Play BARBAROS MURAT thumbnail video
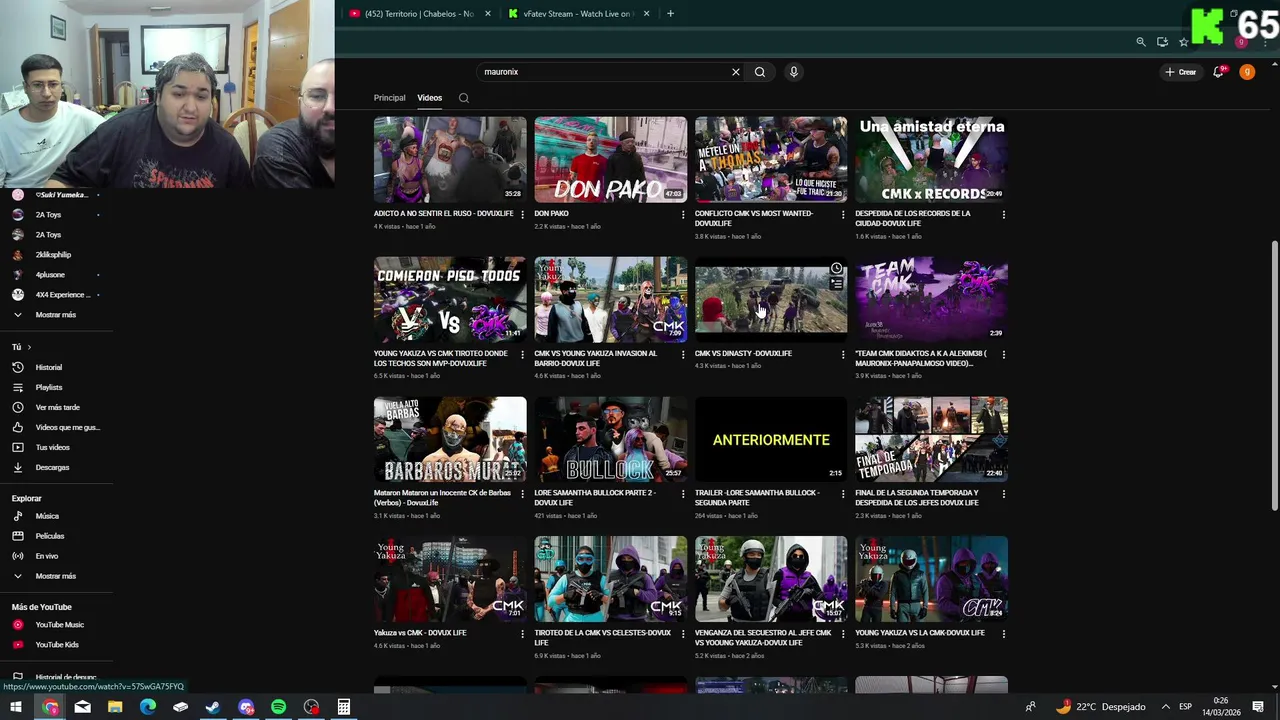The image size is (1280, 720). pyautogui.click(x=450, y=439)
